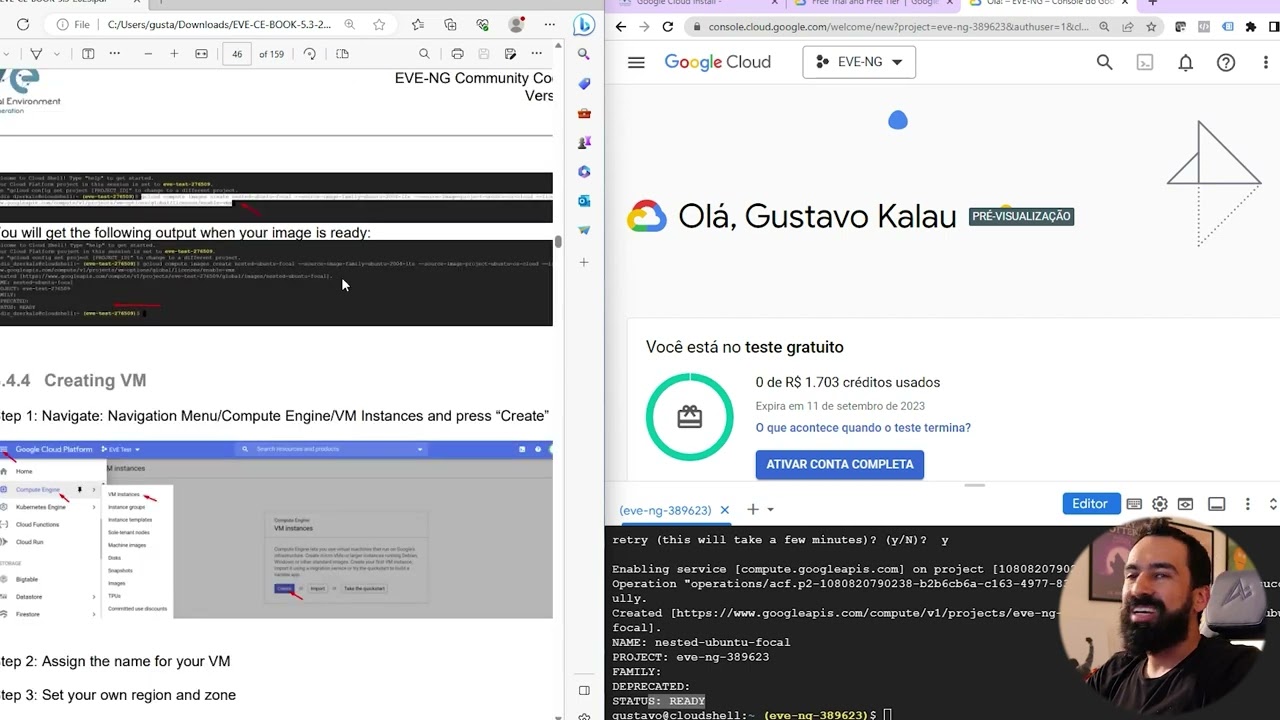1280x720 pixels.
Task: Select the (eve-ng-389623) Cloud Shell tab
Action: [665, 510]
